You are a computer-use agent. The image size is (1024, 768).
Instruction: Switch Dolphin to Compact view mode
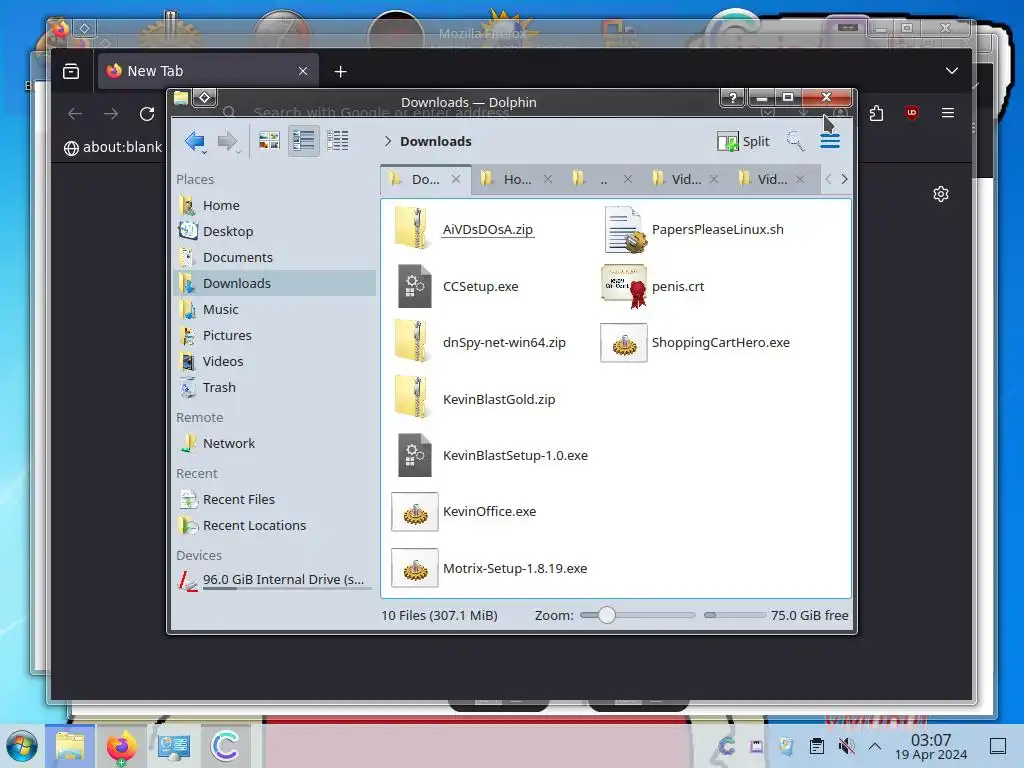pyautogui.click(x=304, y=140)
